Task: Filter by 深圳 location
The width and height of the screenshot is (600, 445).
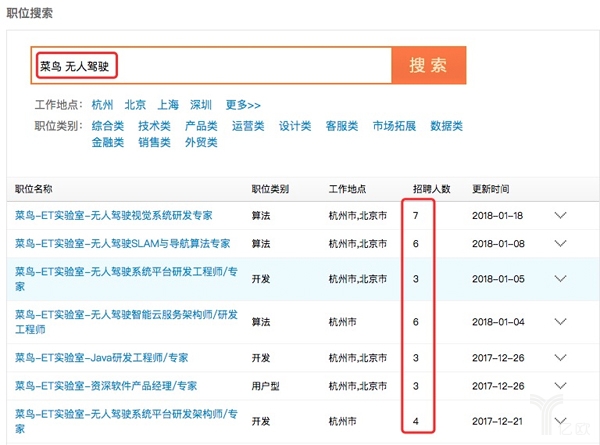Action: [x=201, y=105]
